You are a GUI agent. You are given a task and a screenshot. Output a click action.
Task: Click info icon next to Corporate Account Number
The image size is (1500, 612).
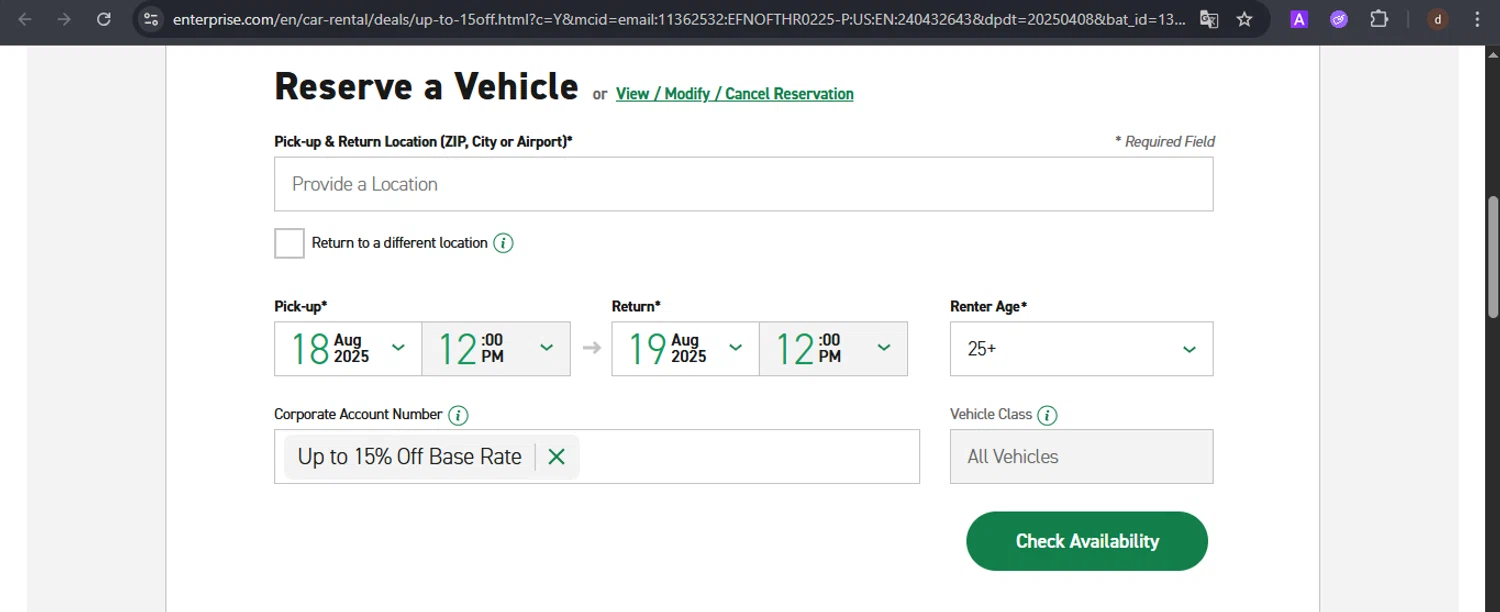click(x=458, y=415)
